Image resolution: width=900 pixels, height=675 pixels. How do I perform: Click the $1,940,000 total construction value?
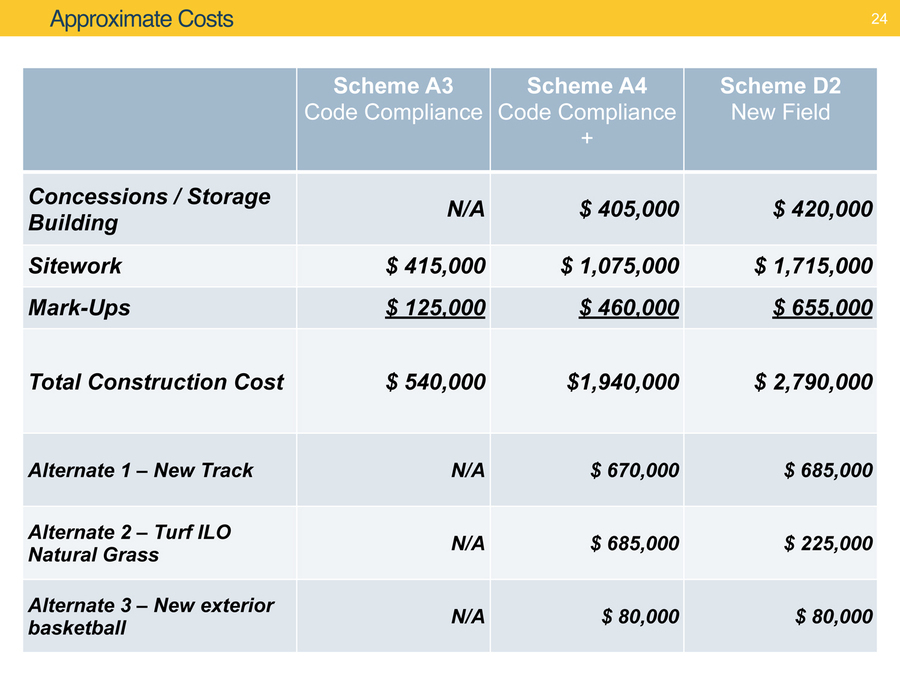pos(623,382)
